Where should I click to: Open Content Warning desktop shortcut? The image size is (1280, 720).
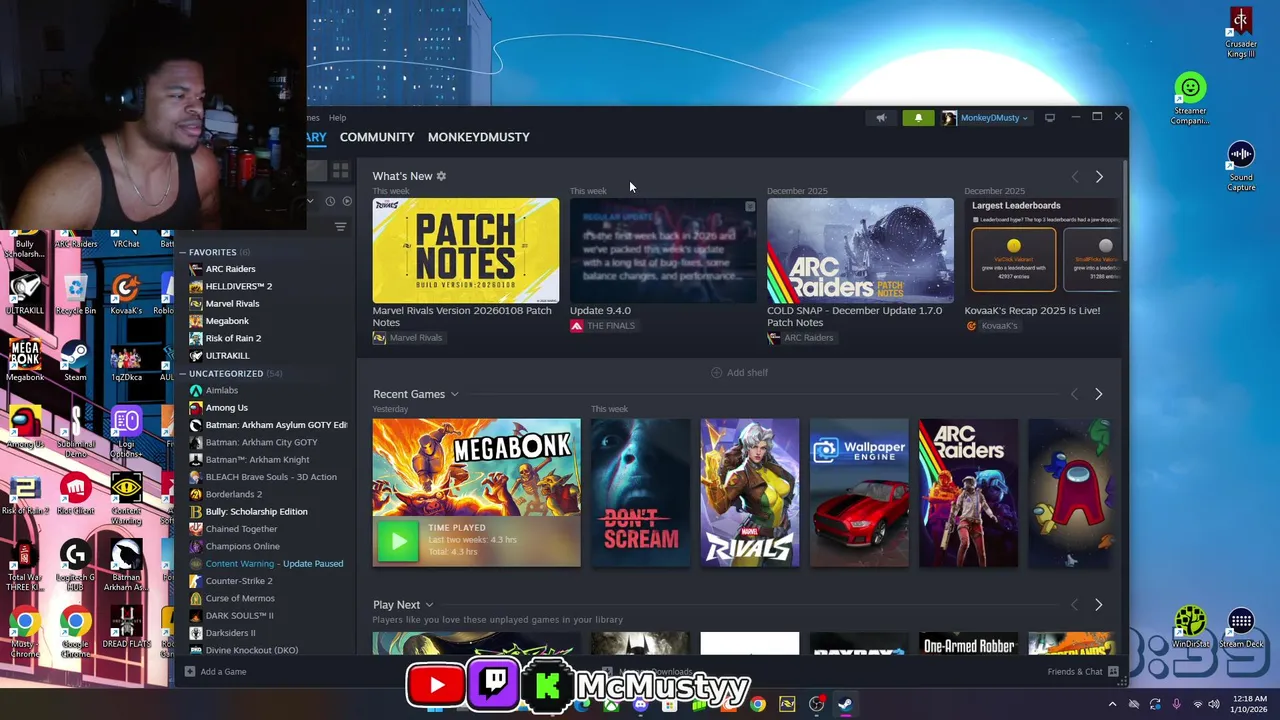[x=126, y=499]
